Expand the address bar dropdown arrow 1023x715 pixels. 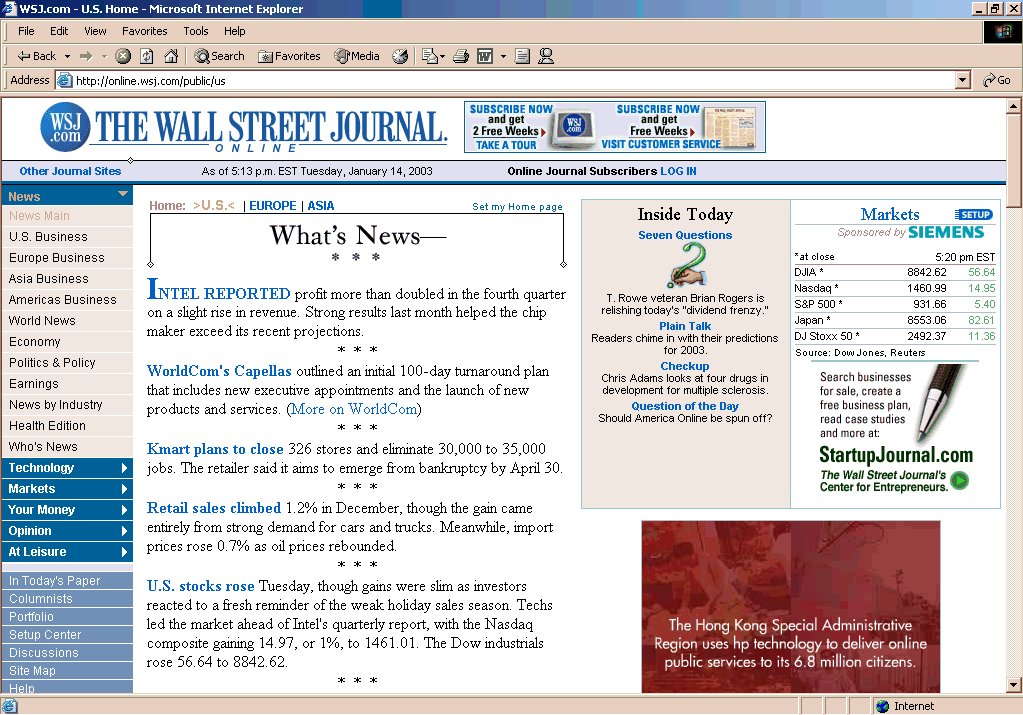click(963, 80)
